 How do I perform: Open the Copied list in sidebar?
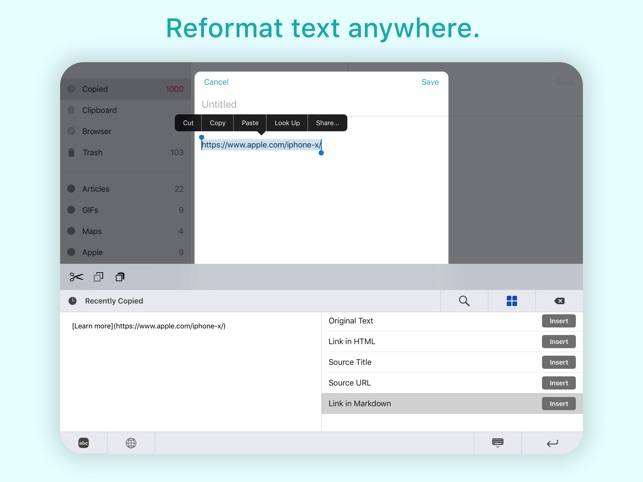point(125,89)
